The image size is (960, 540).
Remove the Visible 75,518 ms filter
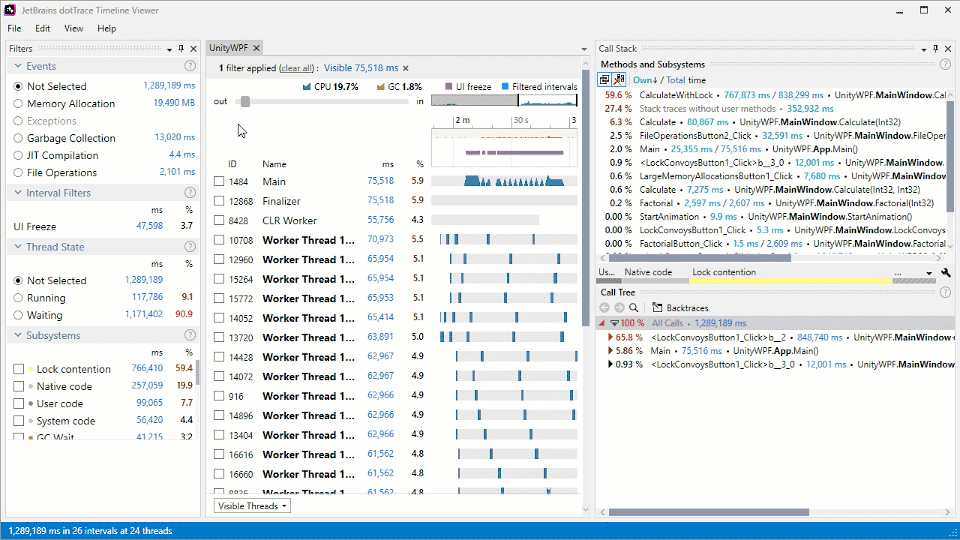pos(405,68)
